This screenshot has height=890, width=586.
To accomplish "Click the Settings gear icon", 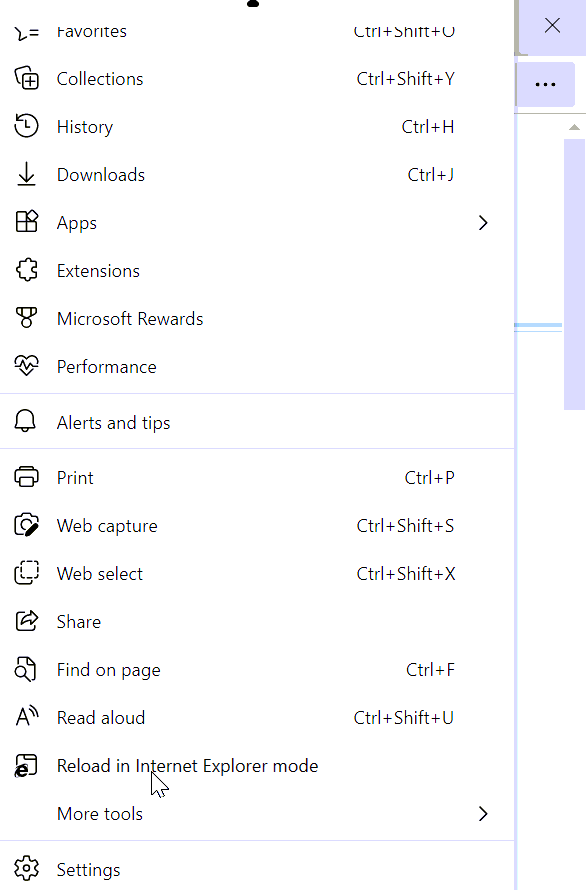I will (x=26, y=868).
